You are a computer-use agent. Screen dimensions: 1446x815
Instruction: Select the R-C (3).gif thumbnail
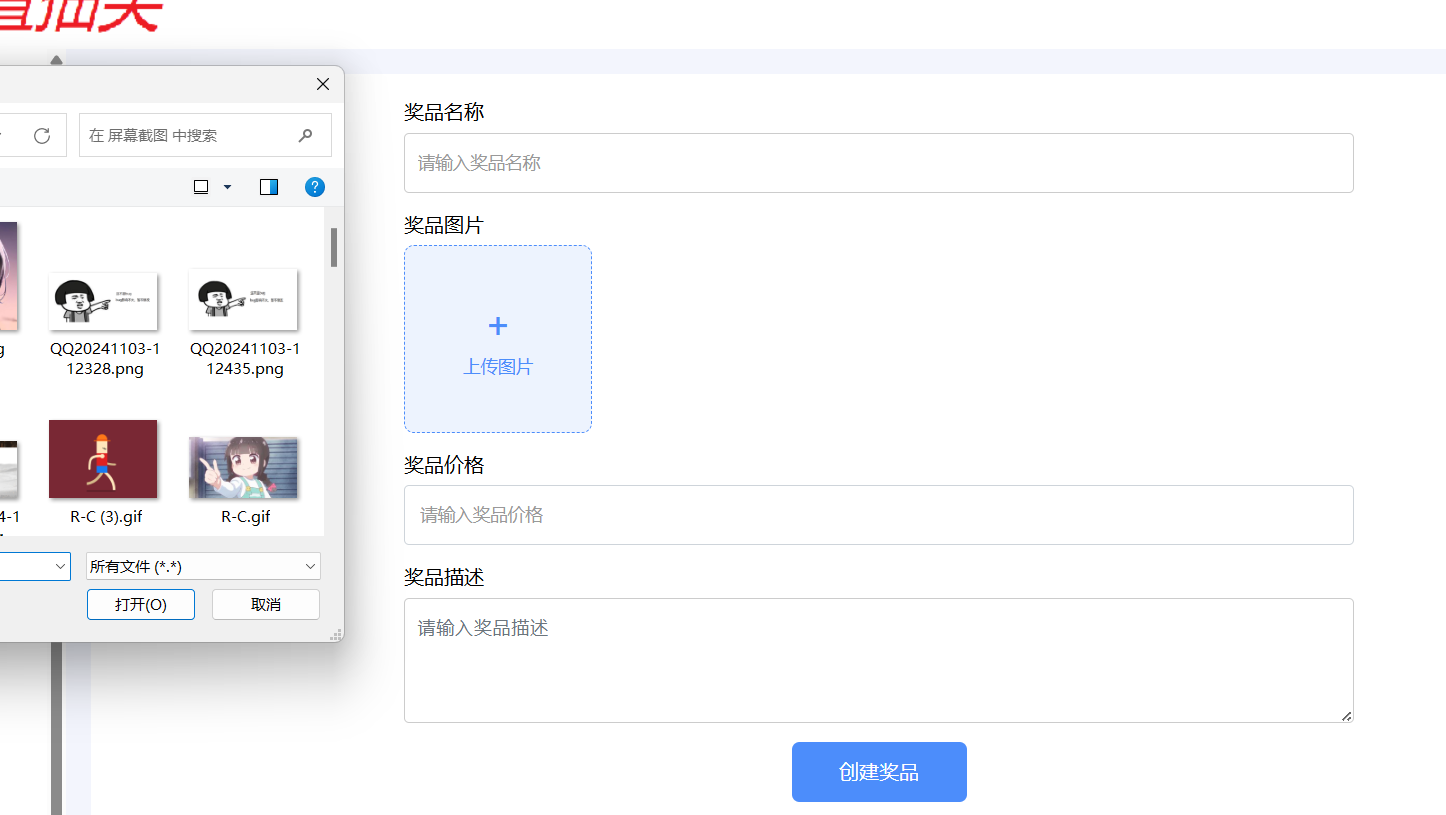point(103,459)
